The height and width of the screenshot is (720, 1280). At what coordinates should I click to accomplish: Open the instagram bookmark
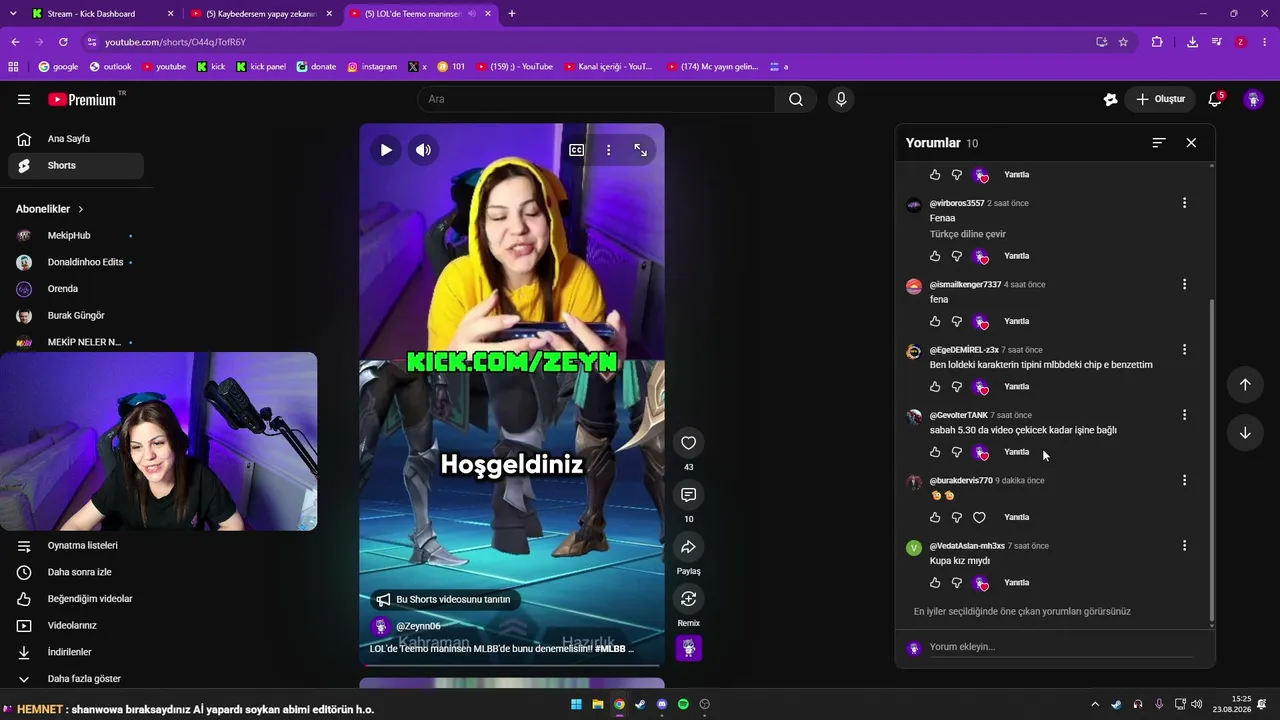[x=372, y=67]
